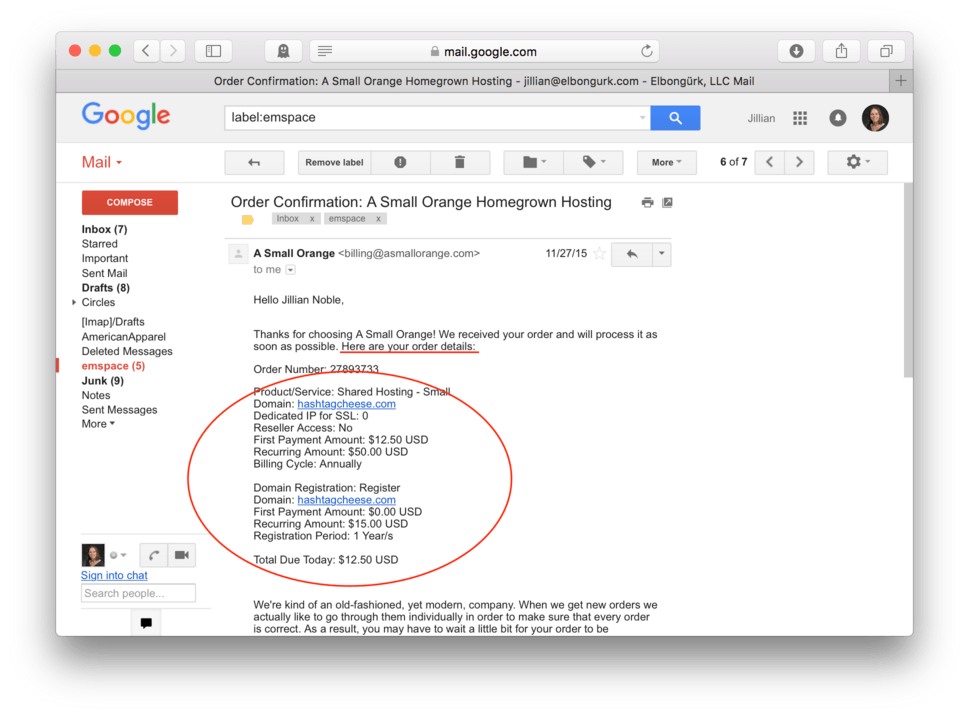Remove the emspace label with x
This screenshot has width=969, height=716.
[x=378, y=219]
